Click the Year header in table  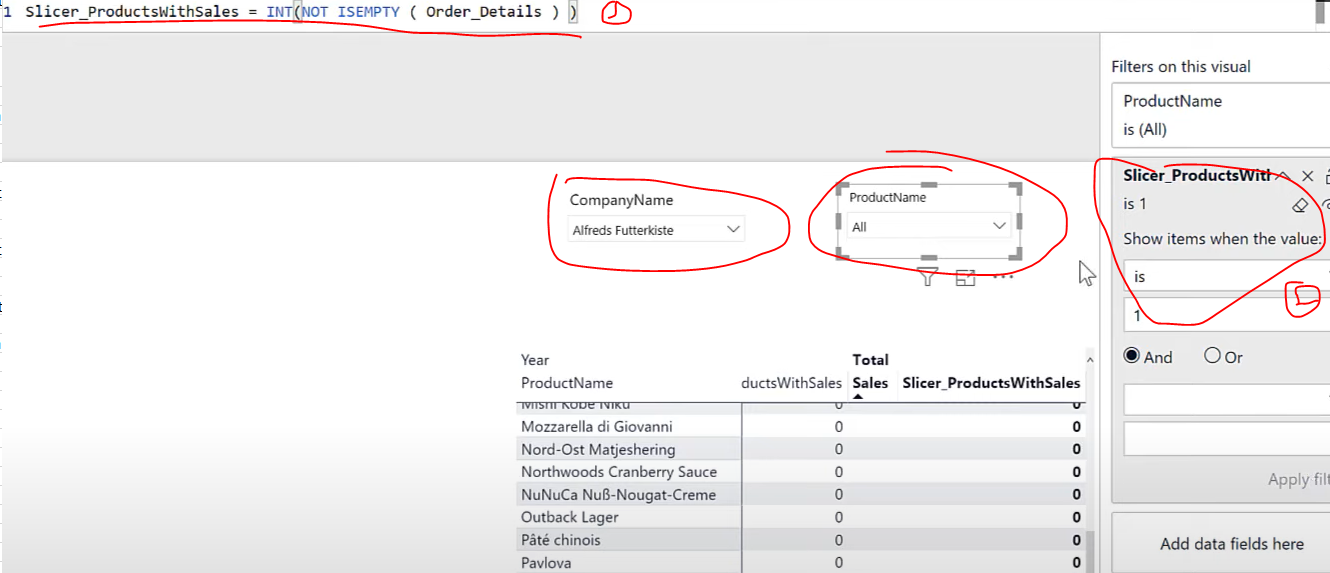[535, 360]
